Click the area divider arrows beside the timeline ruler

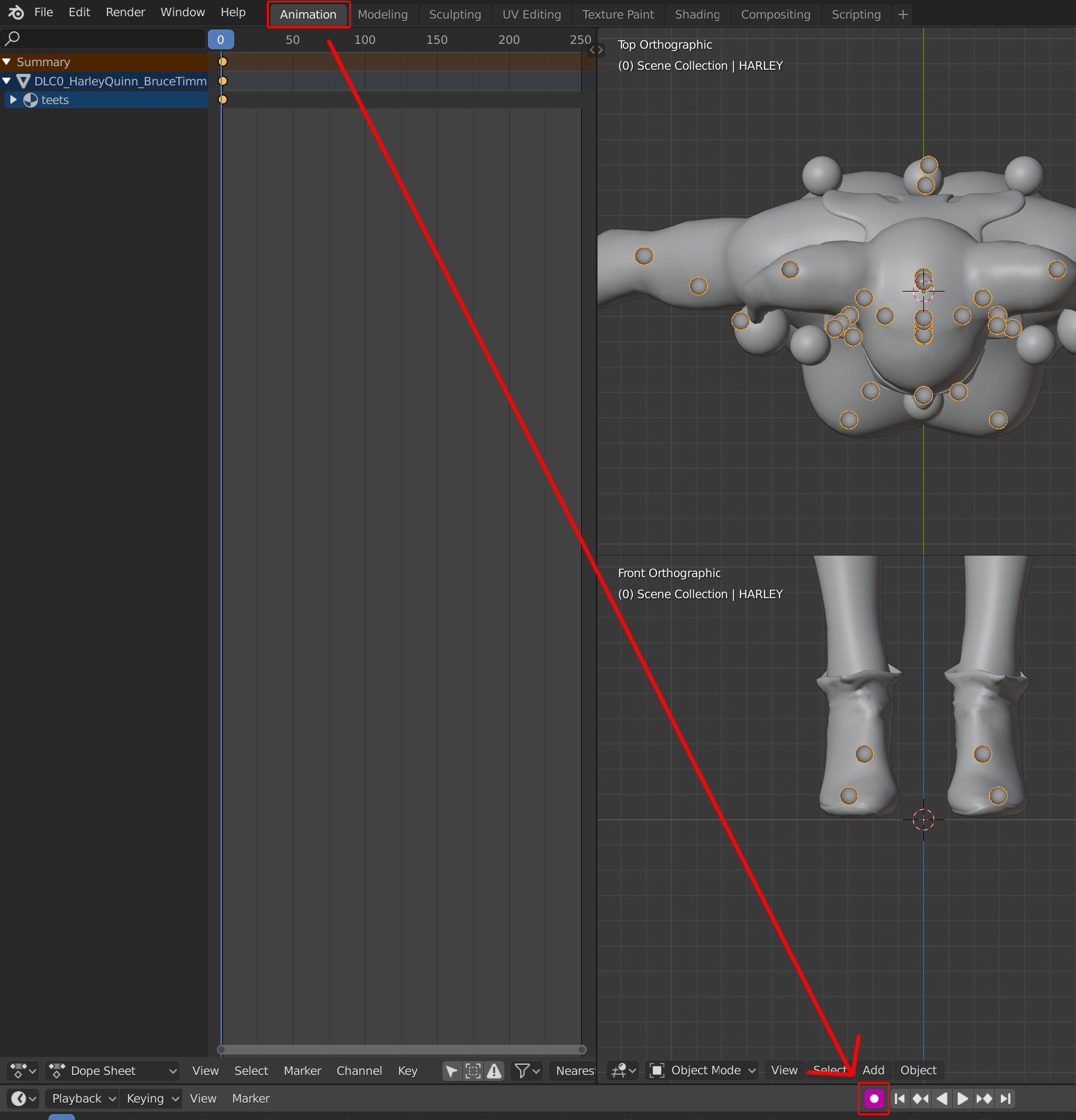[596, 50]
